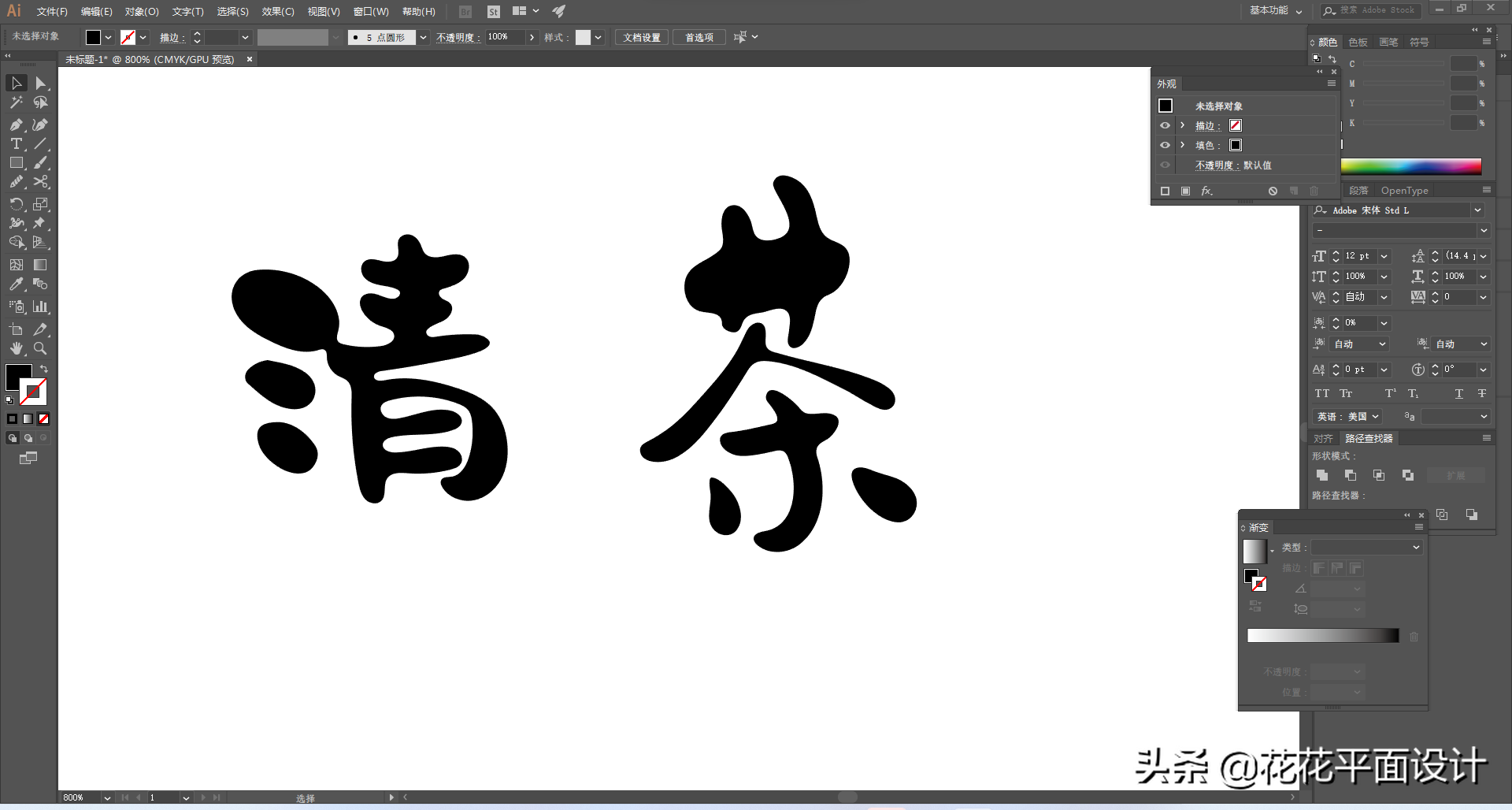Select the Artboard tool

click(17, 329)
